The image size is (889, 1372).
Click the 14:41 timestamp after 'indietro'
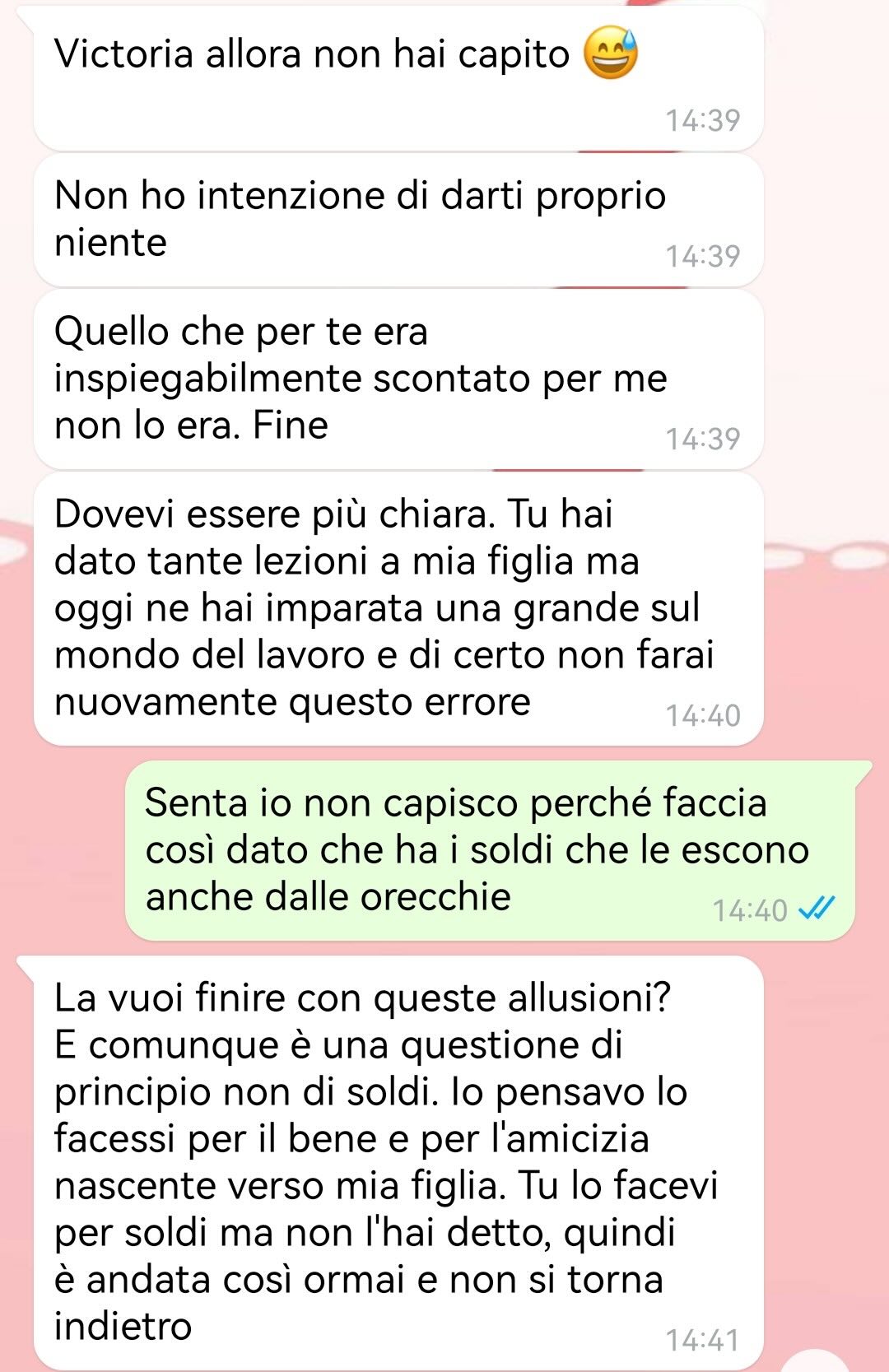tap(703, 1341)
